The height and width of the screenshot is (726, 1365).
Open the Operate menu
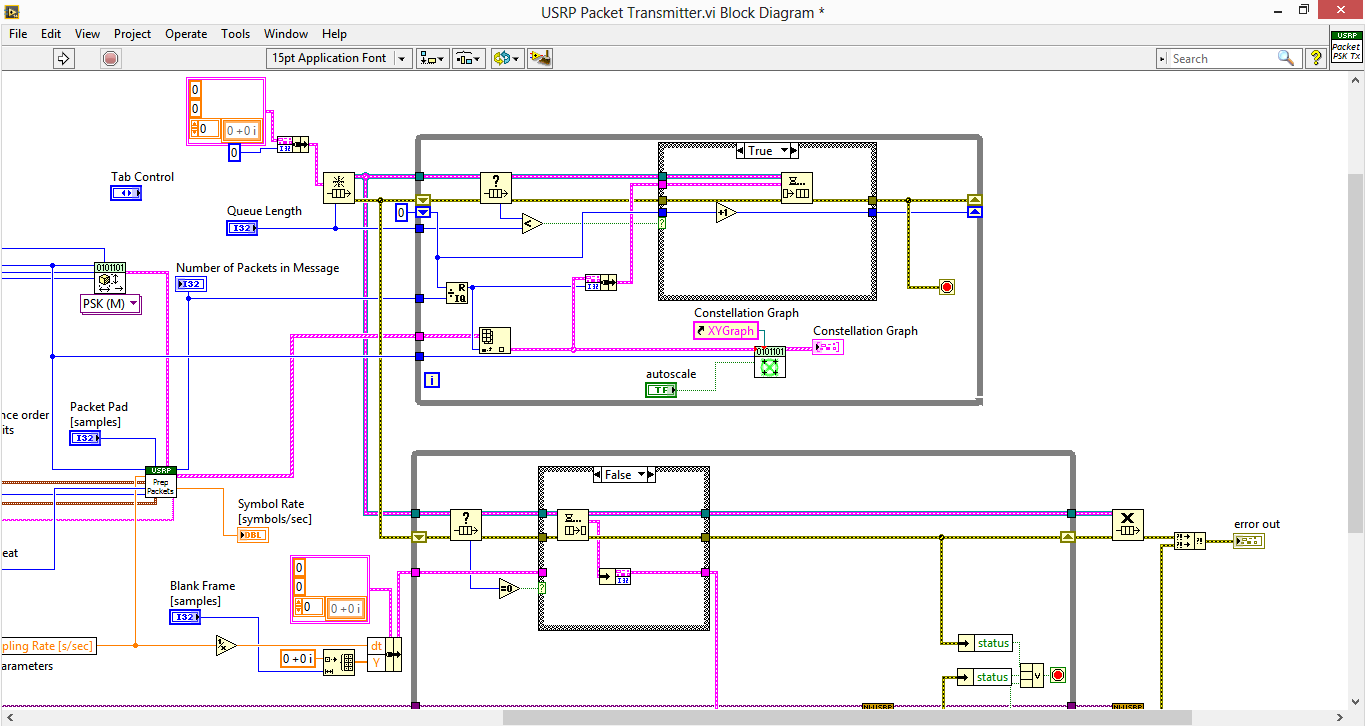[186, 33]
